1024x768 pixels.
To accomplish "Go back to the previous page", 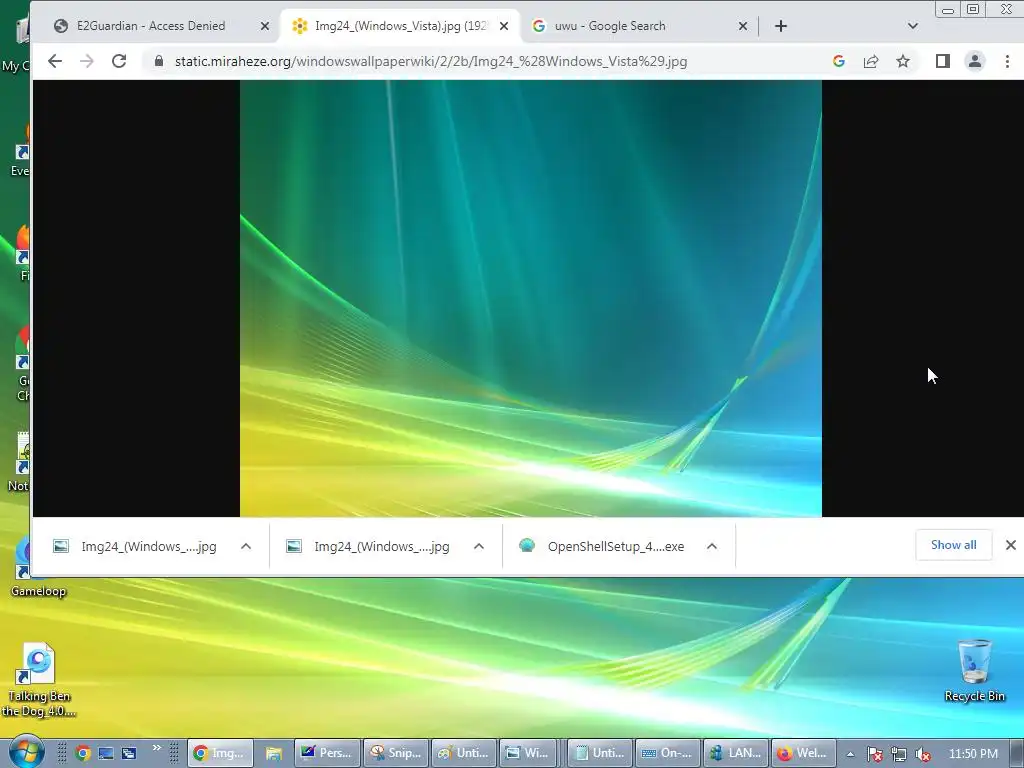I will [x=55, y=61].
